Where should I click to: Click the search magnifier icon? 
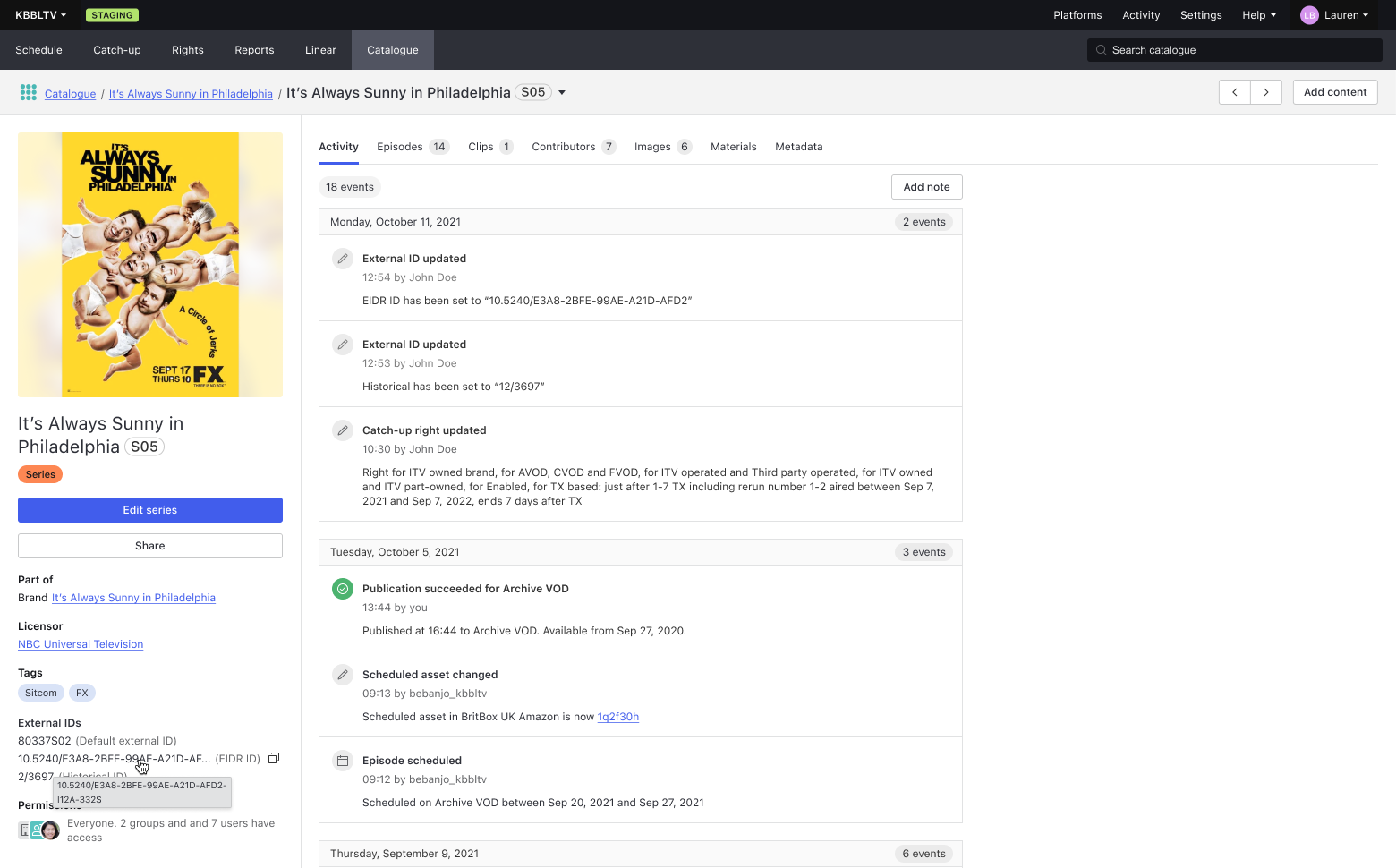pos(1102,50)
